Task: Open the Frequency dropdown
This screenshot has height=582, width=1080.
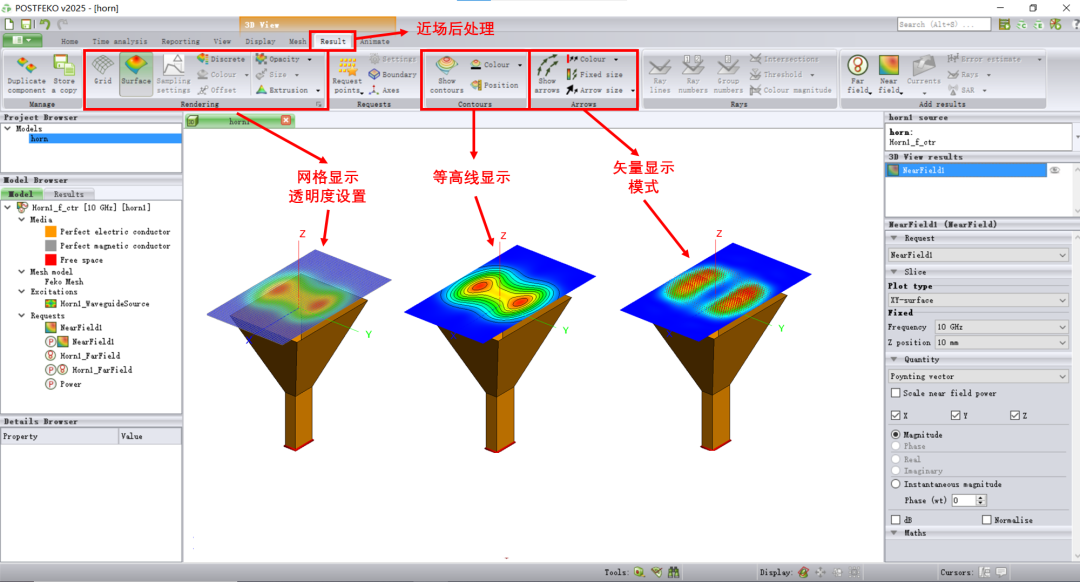Action: (x=1001, y=327)
